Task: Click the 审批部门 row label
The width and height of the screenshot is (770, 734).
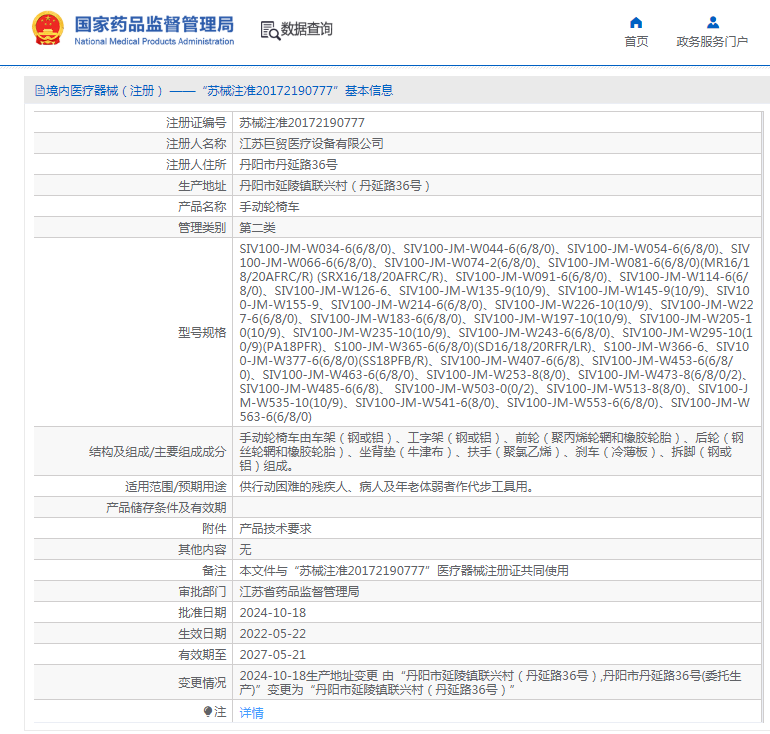Action: tap(202, 592)
